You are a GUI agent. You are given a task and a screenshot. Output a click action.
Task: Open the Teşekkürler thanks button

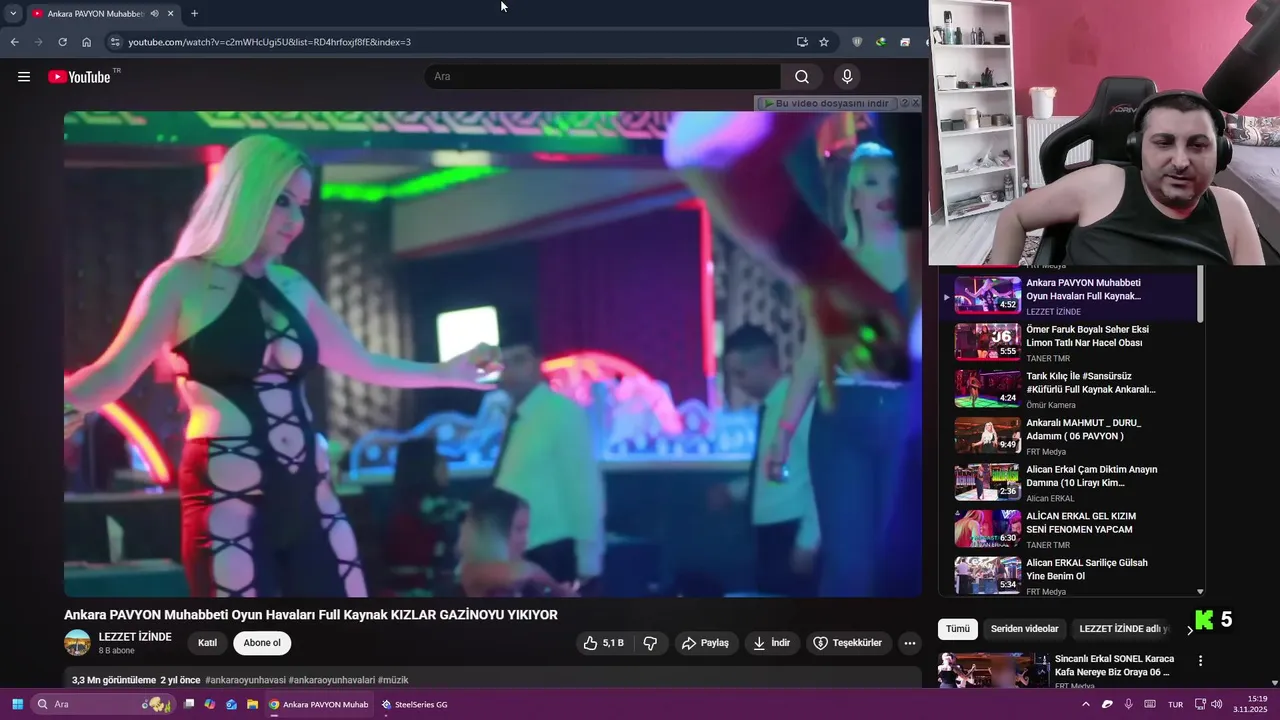848,643
